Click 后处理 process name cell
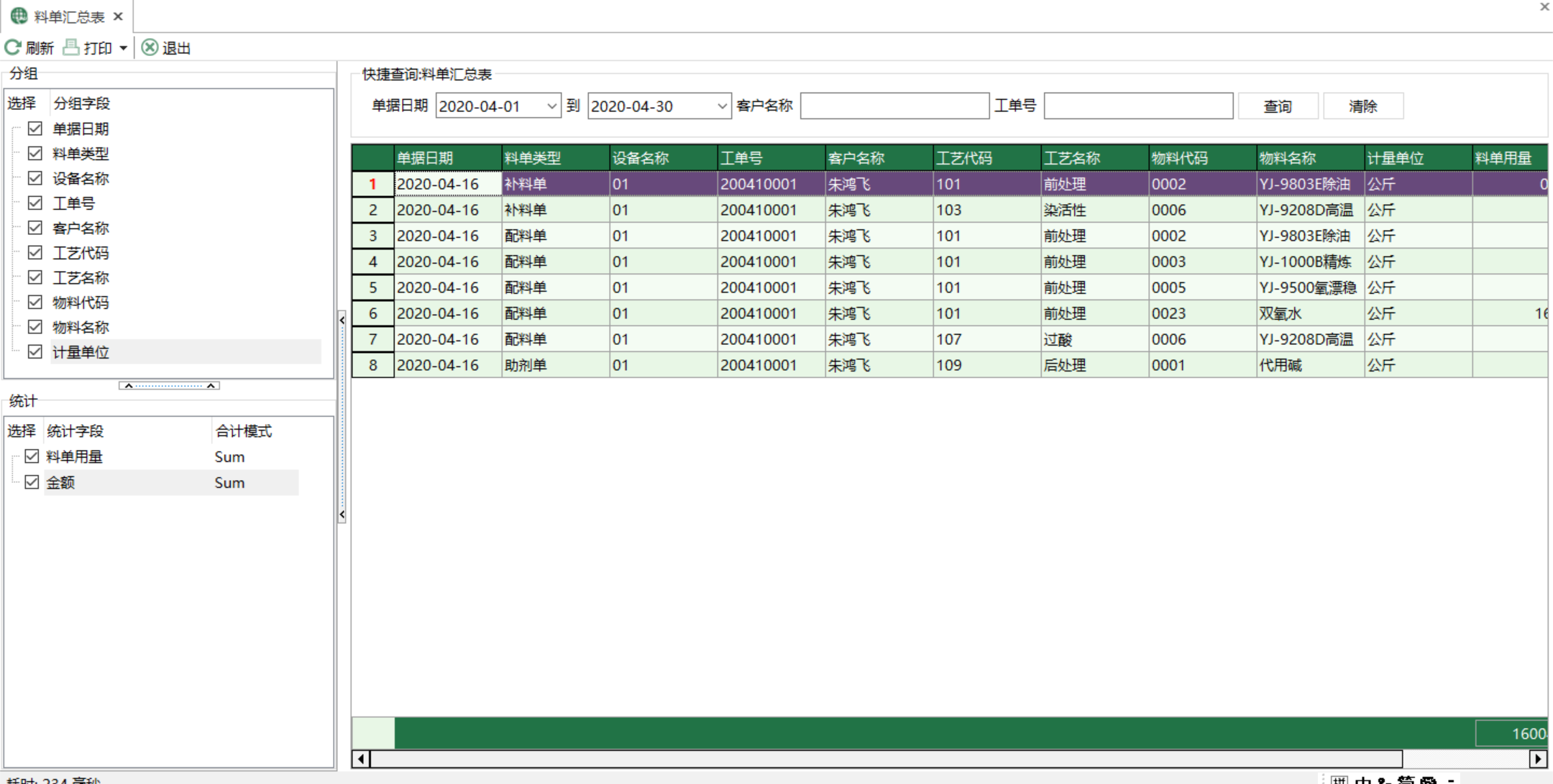Screen dimensions: 1553x784 tap(1094, 365)
